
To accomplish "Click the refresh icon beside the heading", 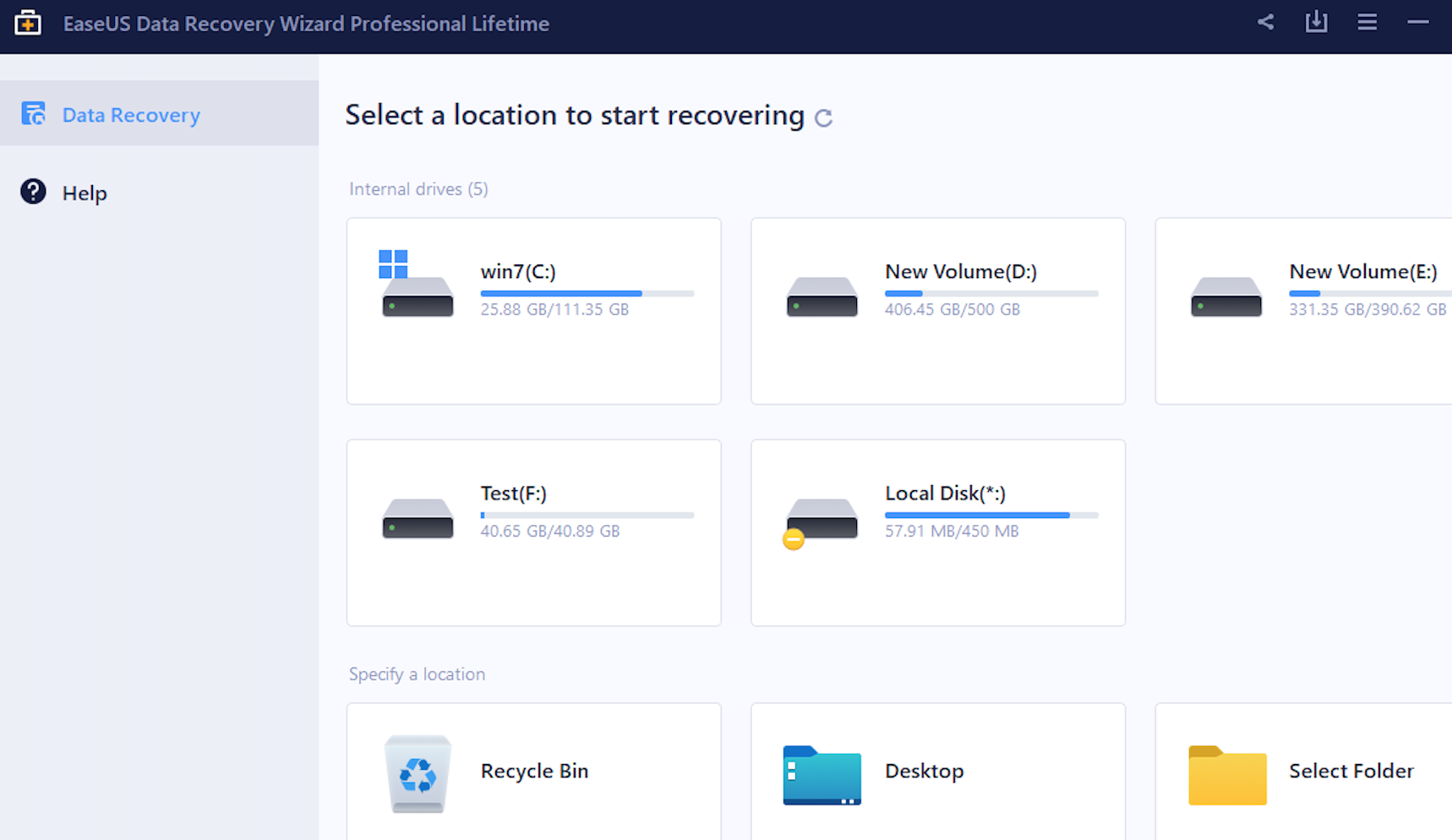I will [x=824, y=118].
